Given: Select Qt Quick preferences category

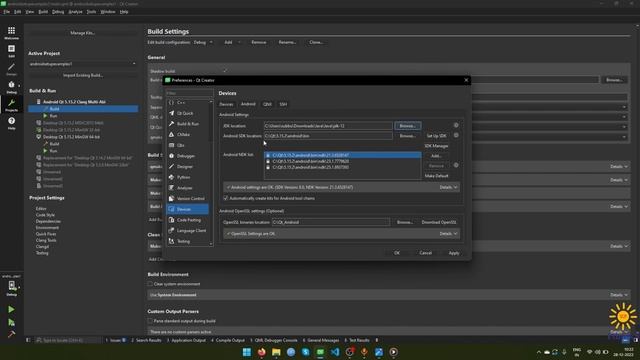Looking at the screenshot, I should (189, 113).
